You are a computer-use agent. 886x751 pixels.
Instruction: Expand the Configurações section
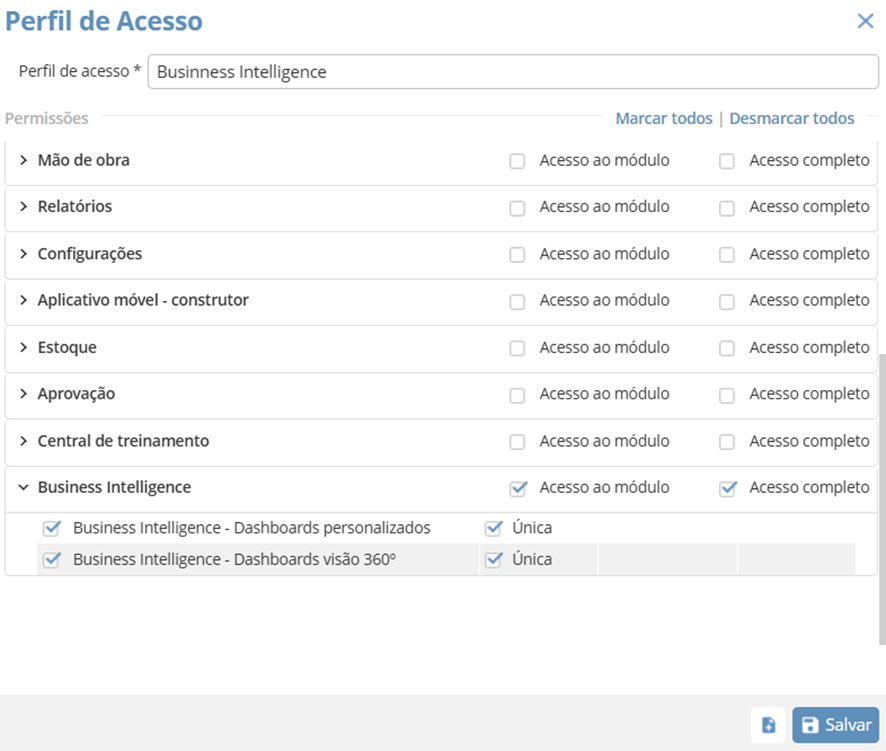click(x=24, y=254)
